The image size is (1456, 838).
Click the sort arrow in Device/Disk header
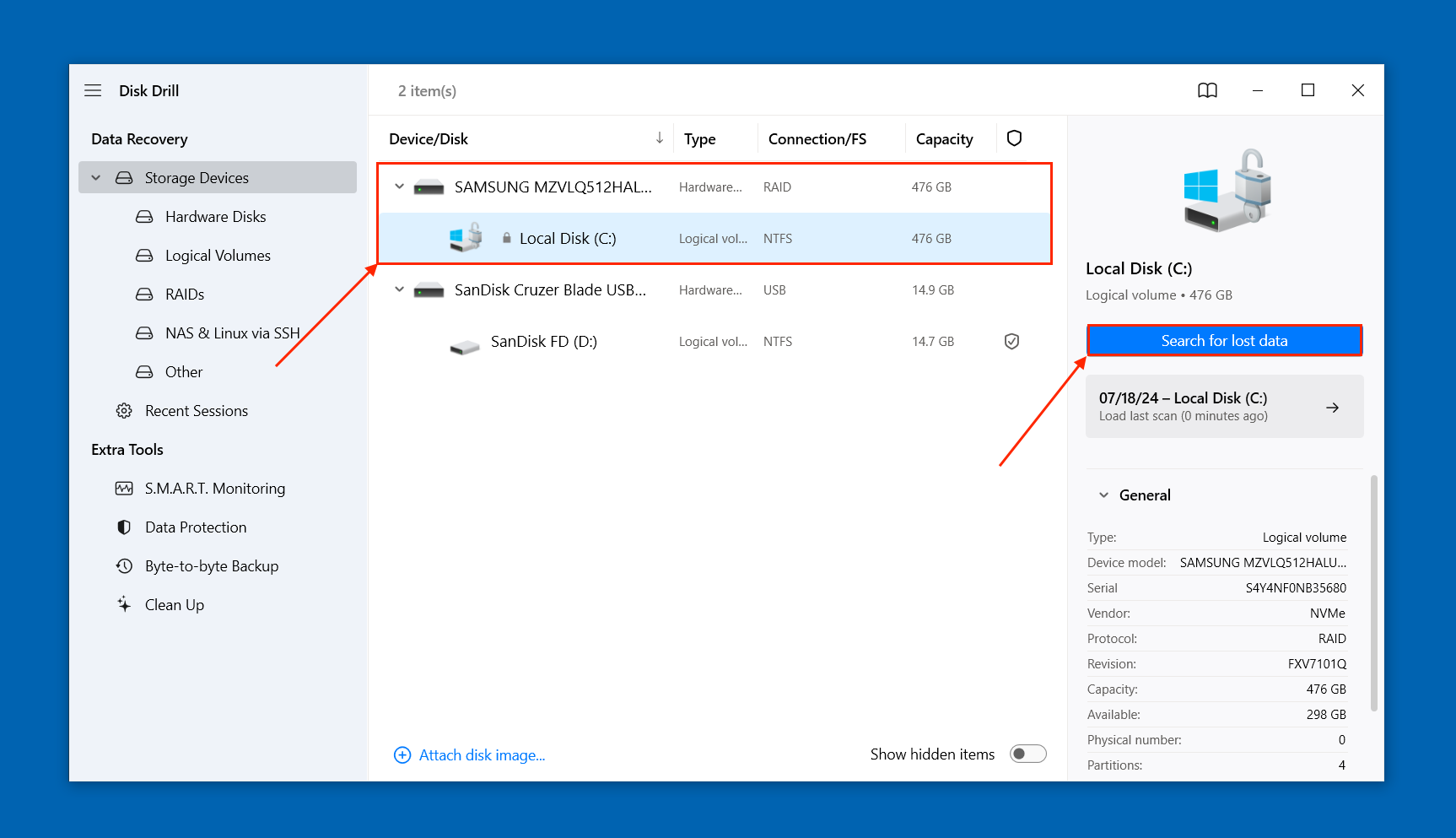point(660,138)
